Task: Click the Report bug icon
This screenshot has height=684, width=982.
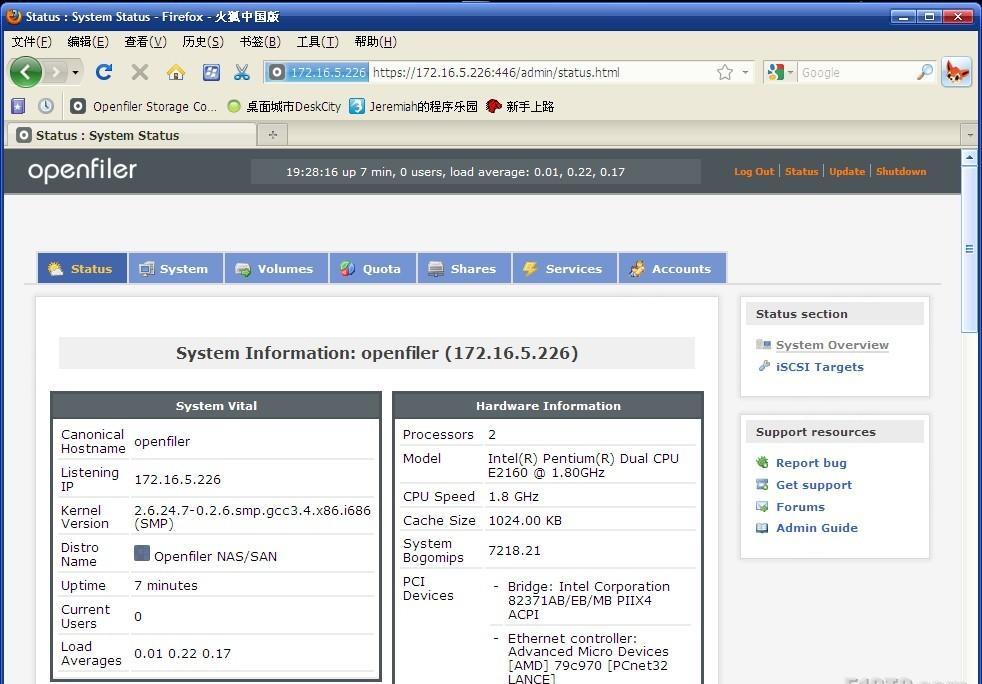Action: pos(762,462)
